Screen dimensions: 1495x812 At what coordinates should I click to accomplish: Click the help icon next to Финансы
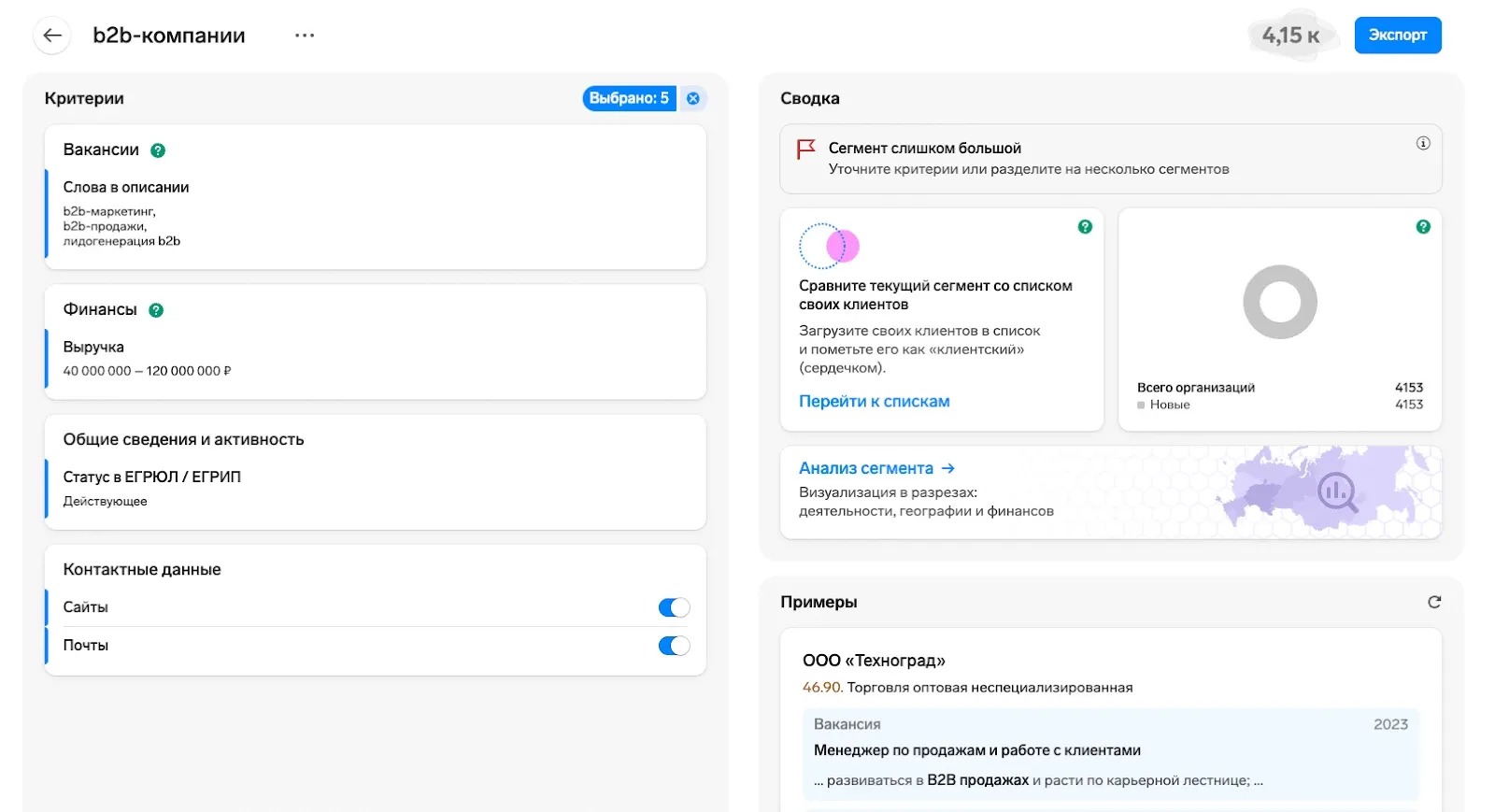pyautogui.click(x=156, y=310)
